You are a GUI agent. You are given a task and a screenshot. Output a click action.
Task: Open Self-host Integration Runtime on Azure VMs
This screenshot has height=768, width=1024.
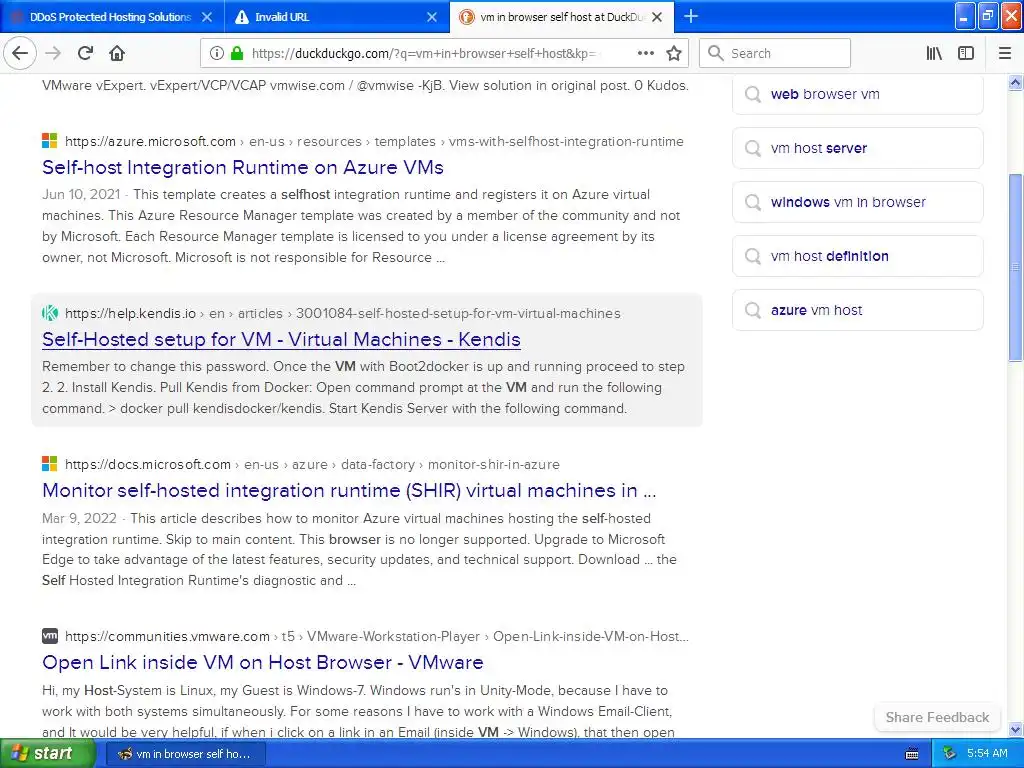point(243,167)
